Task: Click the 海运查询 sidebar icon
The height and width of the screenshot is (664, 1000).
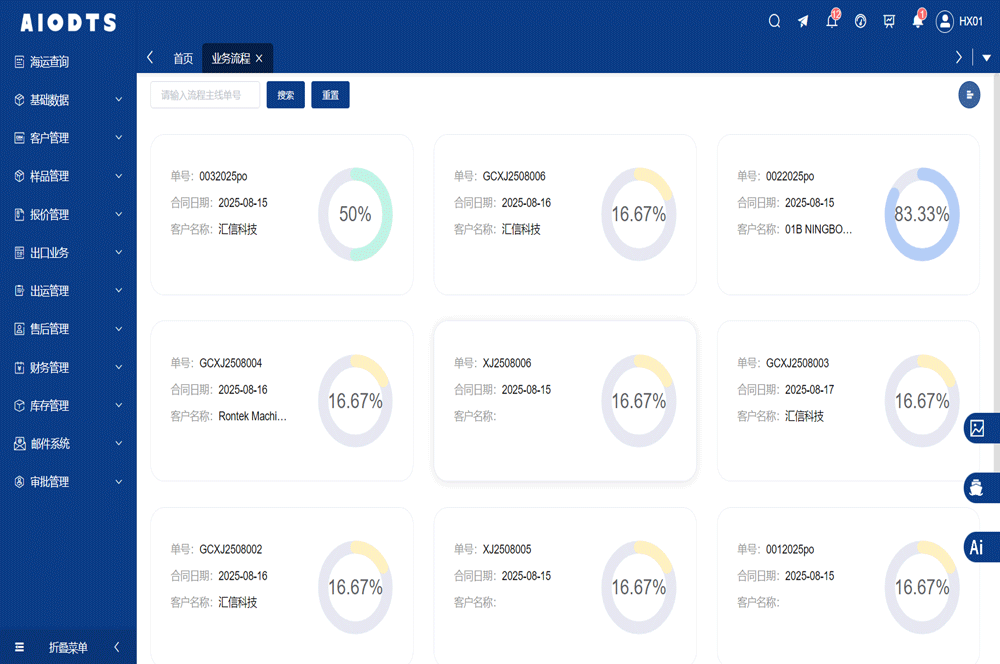Action: (19, 62)
